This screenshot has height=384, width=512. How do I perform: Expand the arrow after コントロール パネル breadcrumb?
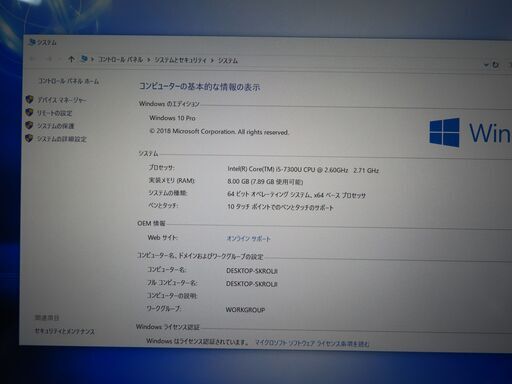click(149, 60)
